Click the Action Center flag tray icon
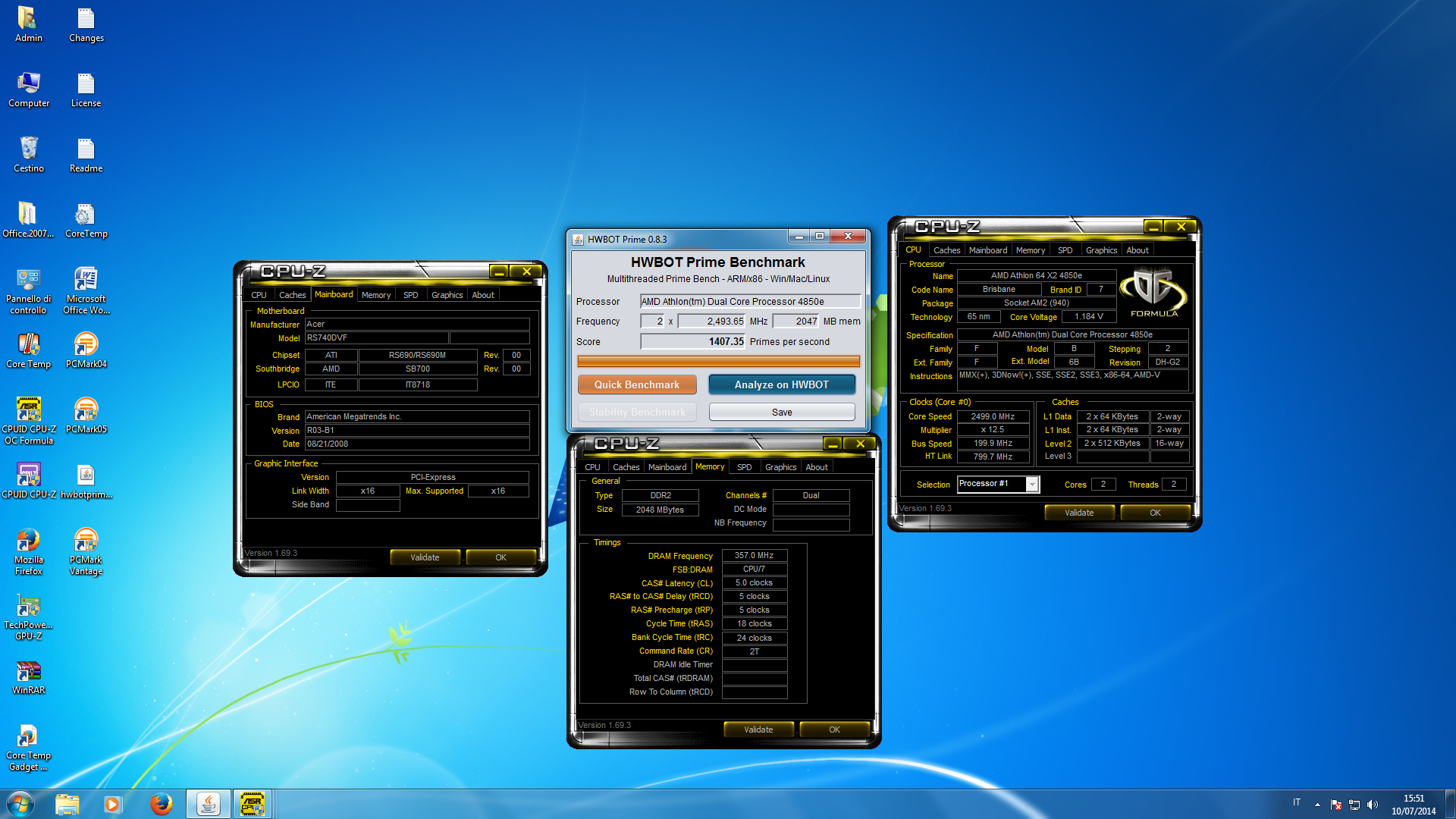This screenshot has height=819, width=1456. point(1336,805)
